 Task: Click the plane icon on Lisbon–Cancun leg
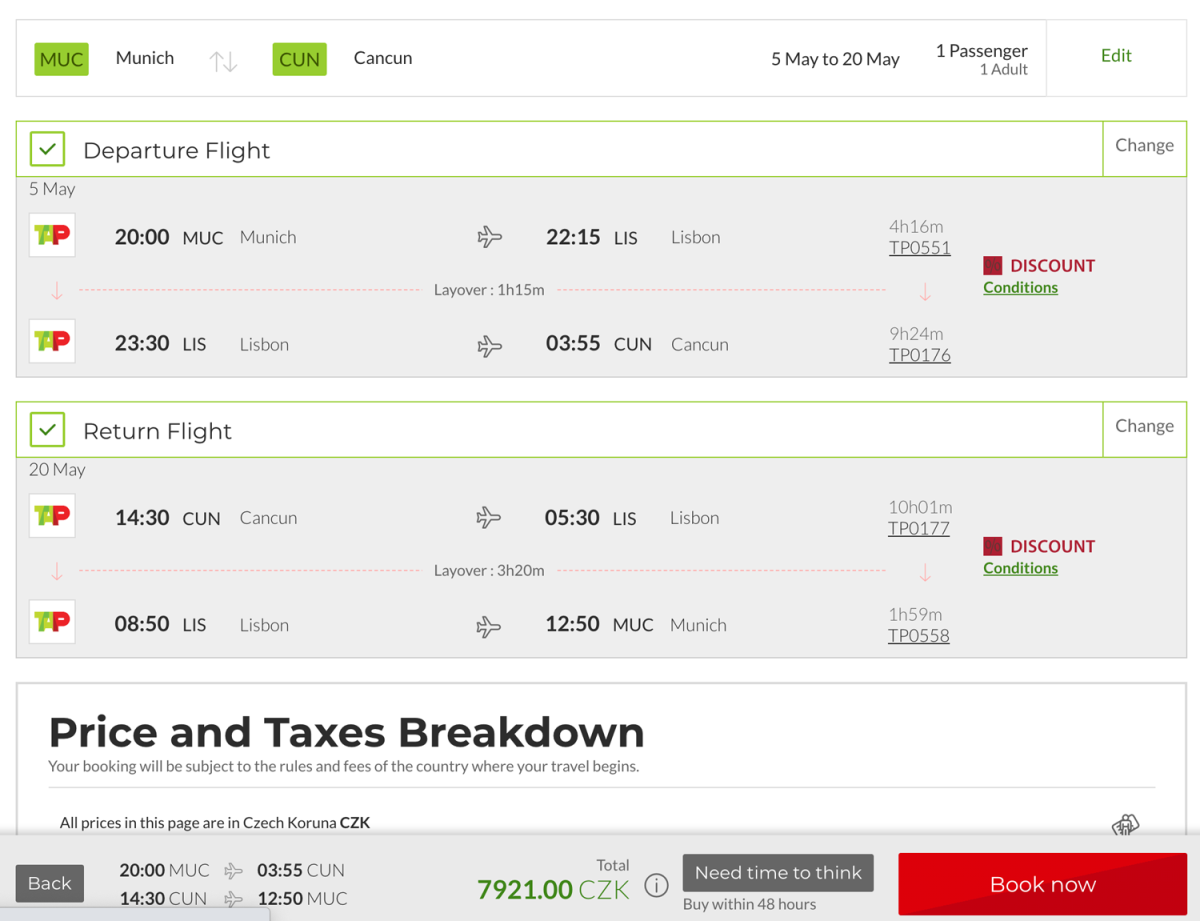click(x=489, y=345)
